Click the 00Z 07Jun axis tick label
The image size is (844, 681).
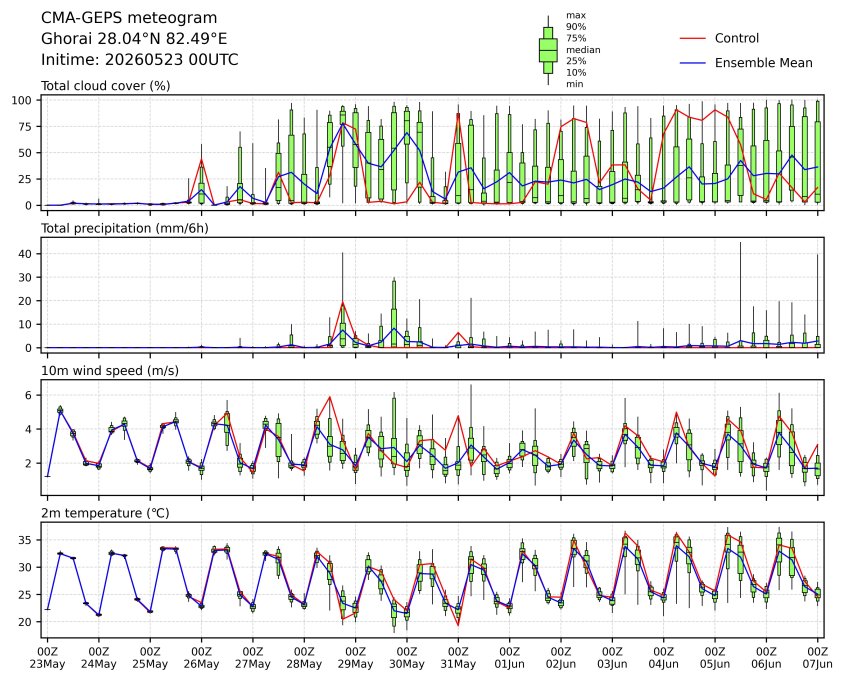(x=818, y=657)
